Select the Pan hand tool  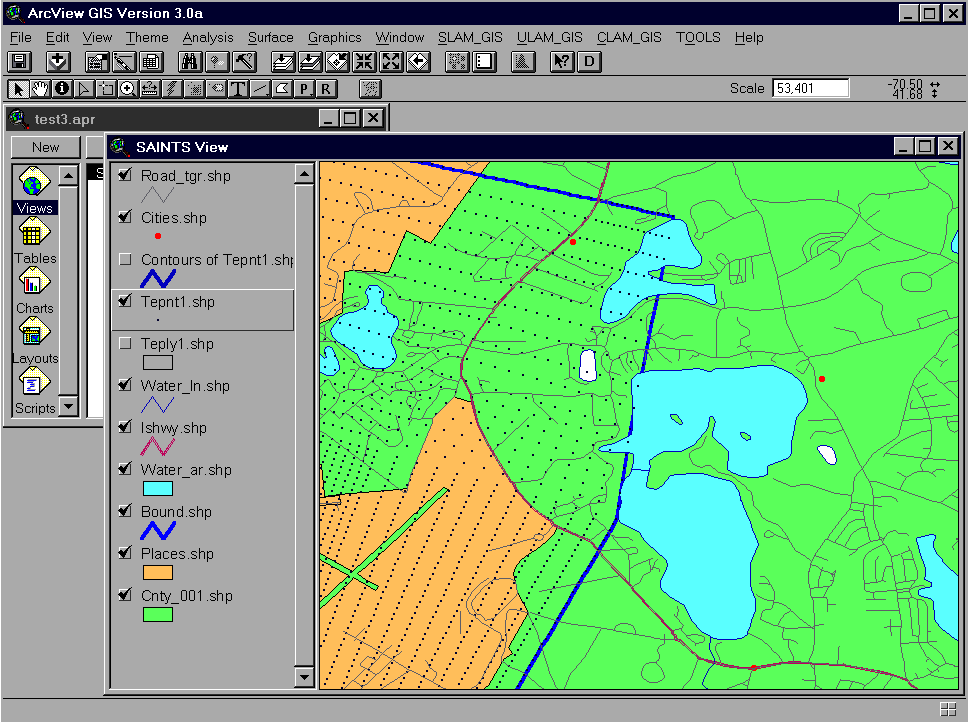[x=40, y=89]
